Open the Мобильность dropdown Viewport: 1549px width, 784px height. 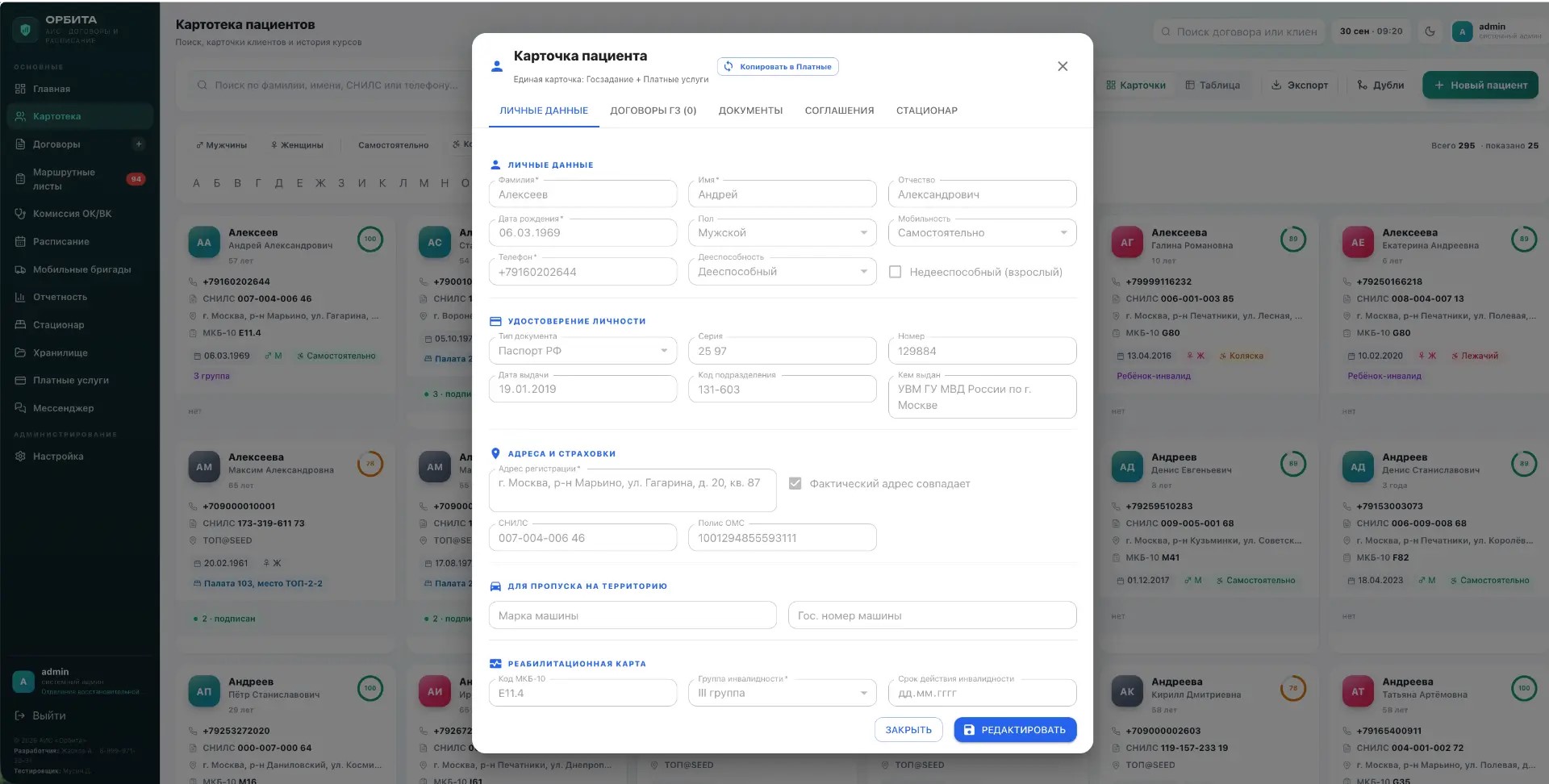pyautogui.click(x=982, y=233)
